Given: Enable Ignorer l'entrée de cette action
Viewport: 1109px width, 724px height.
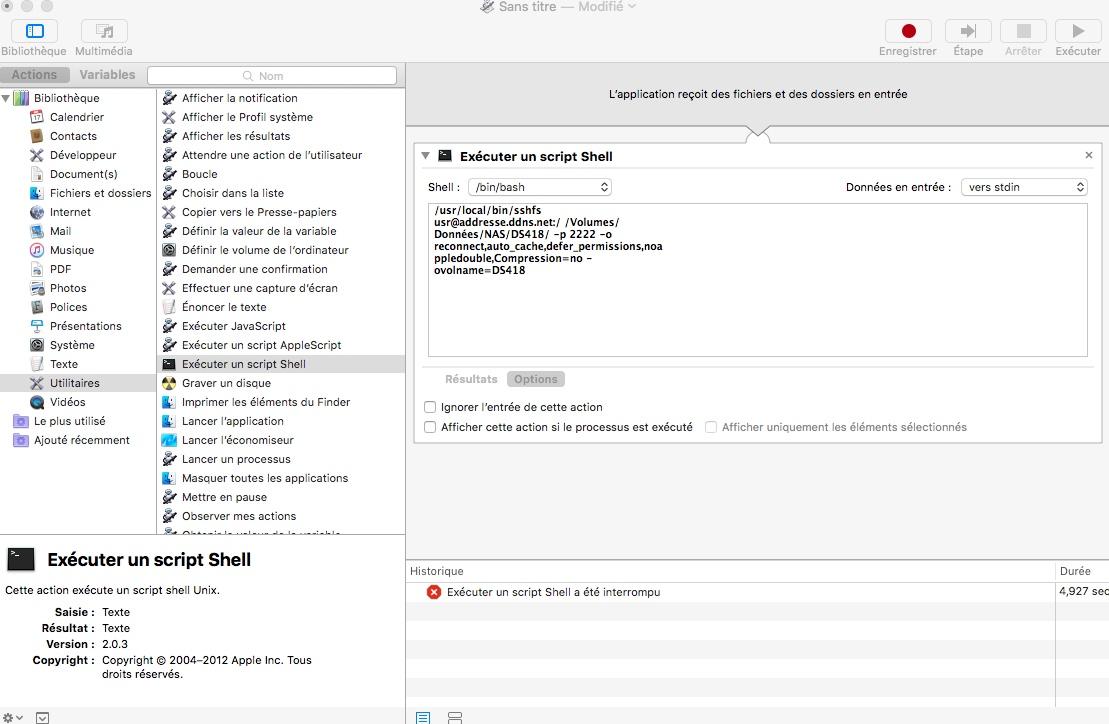Looking at the screenshot, I should point(430,407).
